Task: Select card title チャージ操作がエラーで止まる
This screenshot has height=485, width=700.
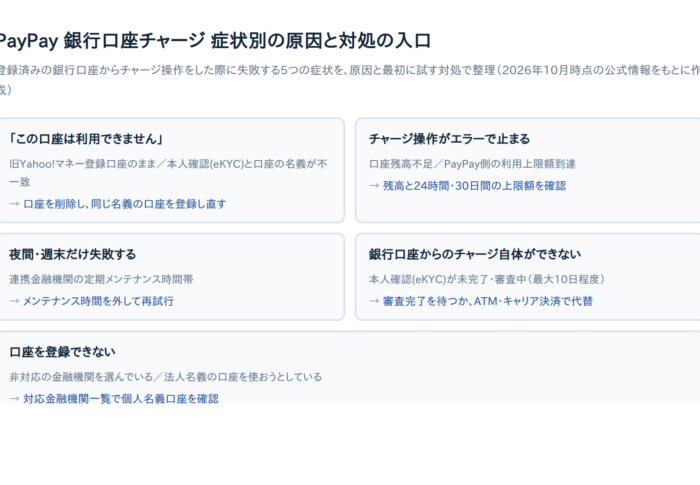Action: [x=449, y=139]
